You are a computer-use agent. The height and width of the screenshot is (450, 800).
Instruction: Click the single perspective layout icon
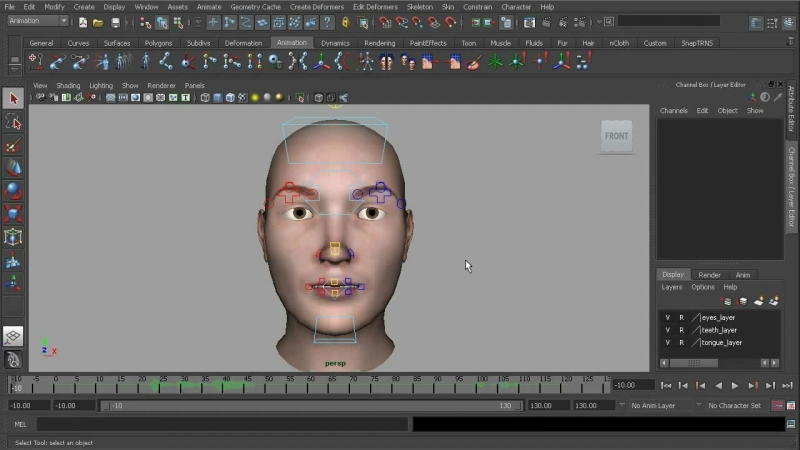[13, 336]
